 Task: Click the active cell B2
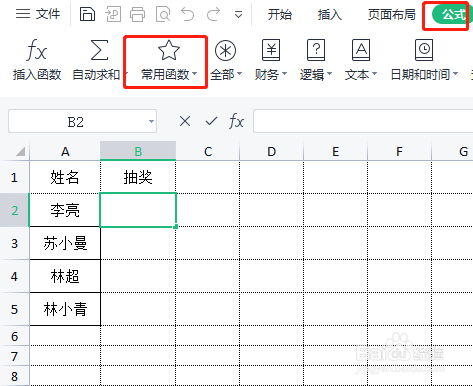(138, 210)
